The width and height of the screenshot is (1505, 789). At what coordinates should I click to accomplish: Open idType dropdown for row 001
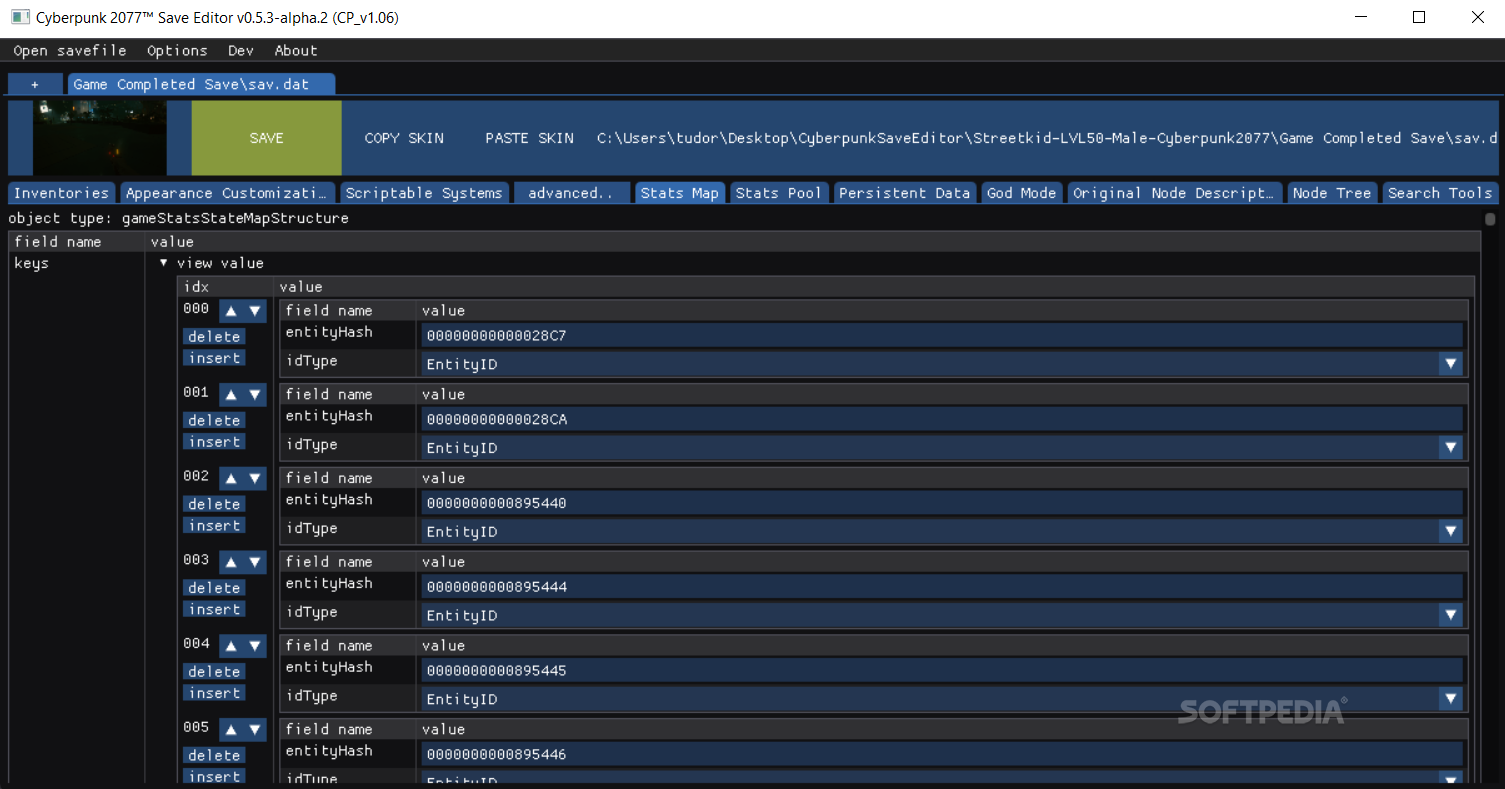1451,448
